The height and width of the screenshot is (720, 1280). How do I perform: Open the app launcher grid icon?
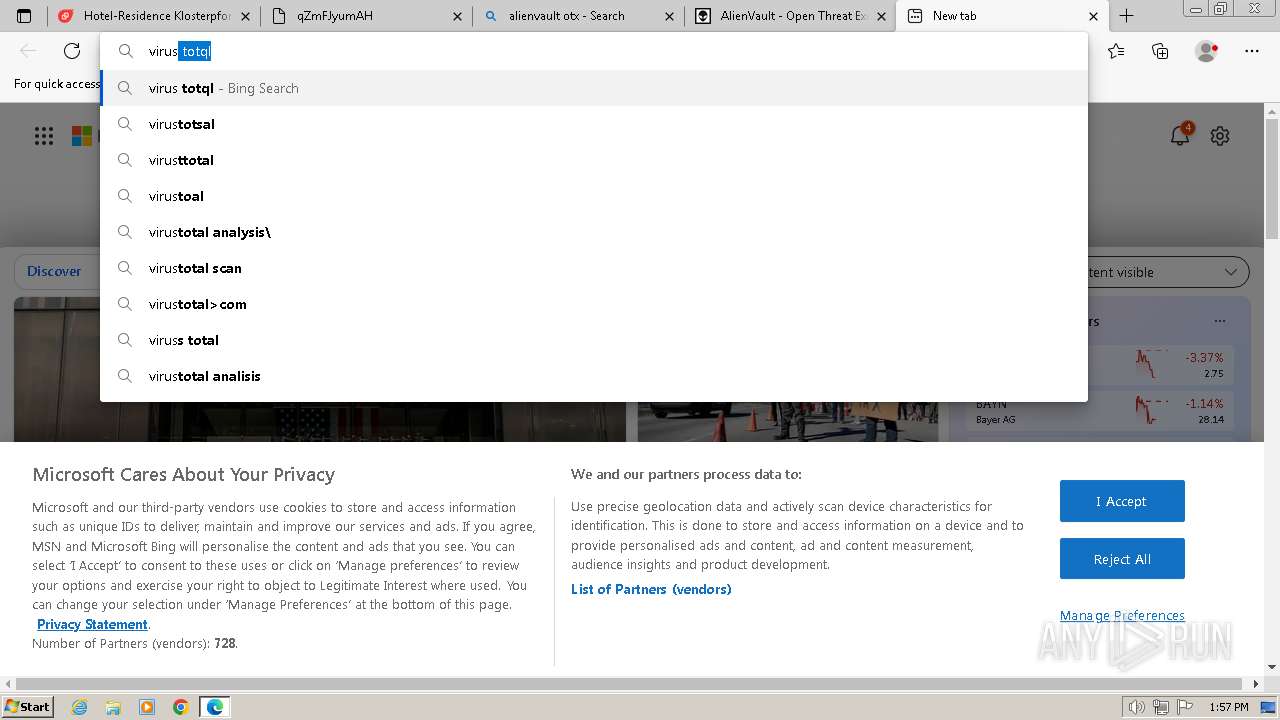tap(44, 136)
